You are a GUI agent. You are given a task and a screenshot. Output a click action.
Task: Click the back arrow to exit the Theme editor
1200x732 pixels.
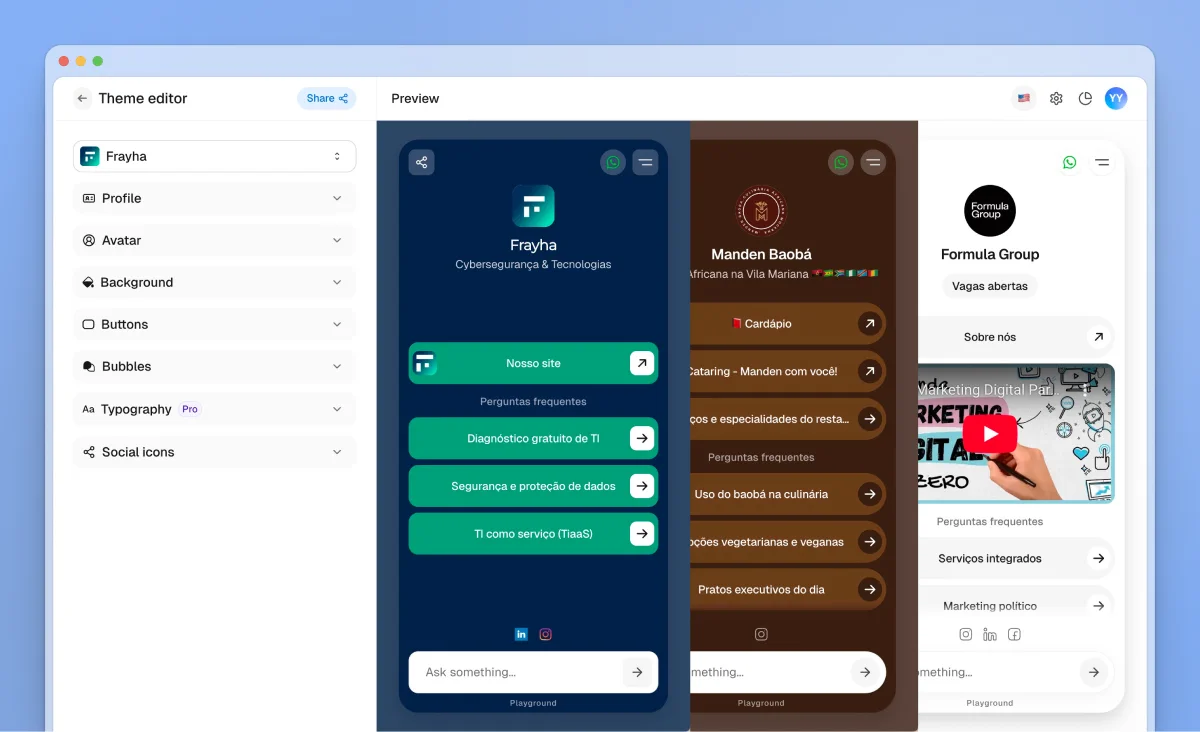(81, 98)
